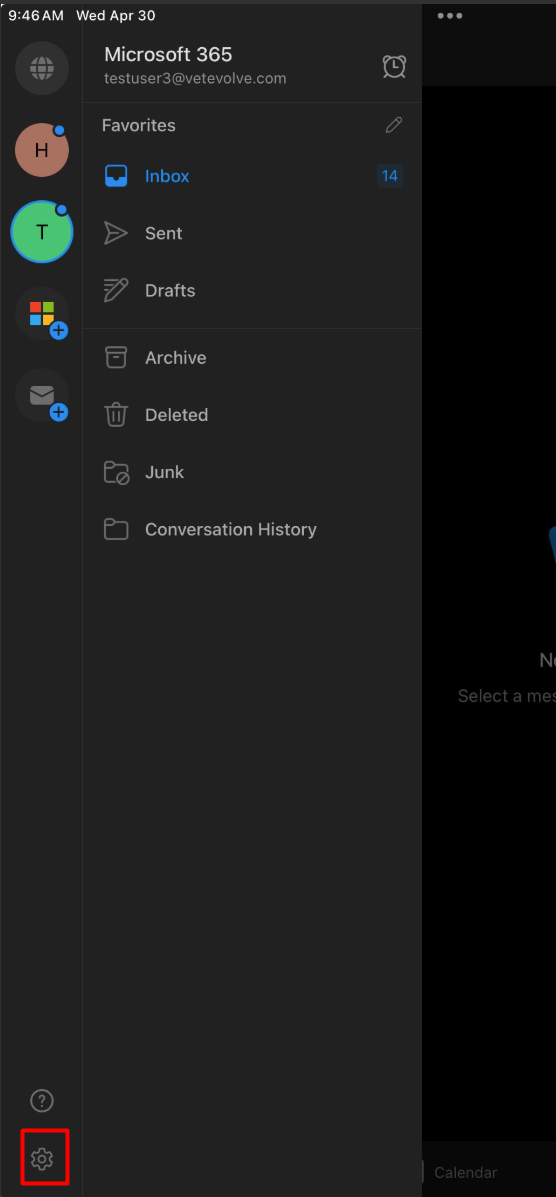
Task: Open the all accounts globe icon
Action: (42, 69)
